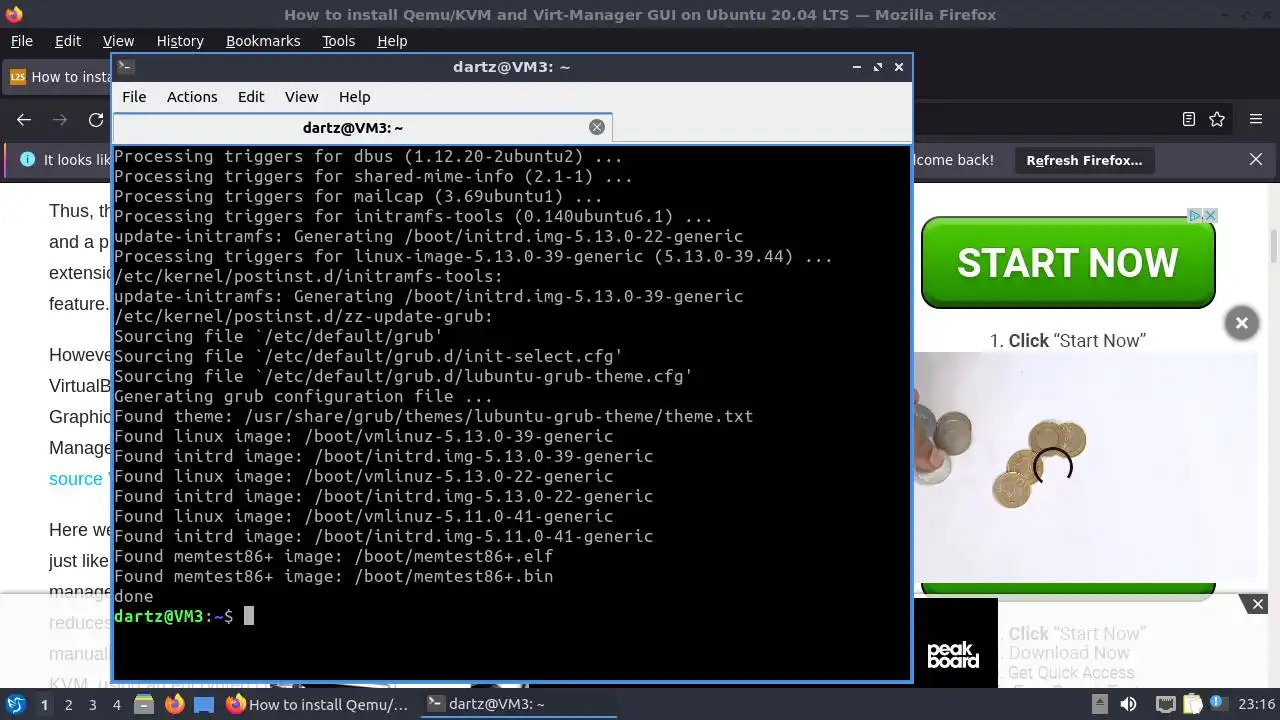This screenshot has height=720, width=1280.
Task: Open Firefox View menu
Action: point(118,41)
